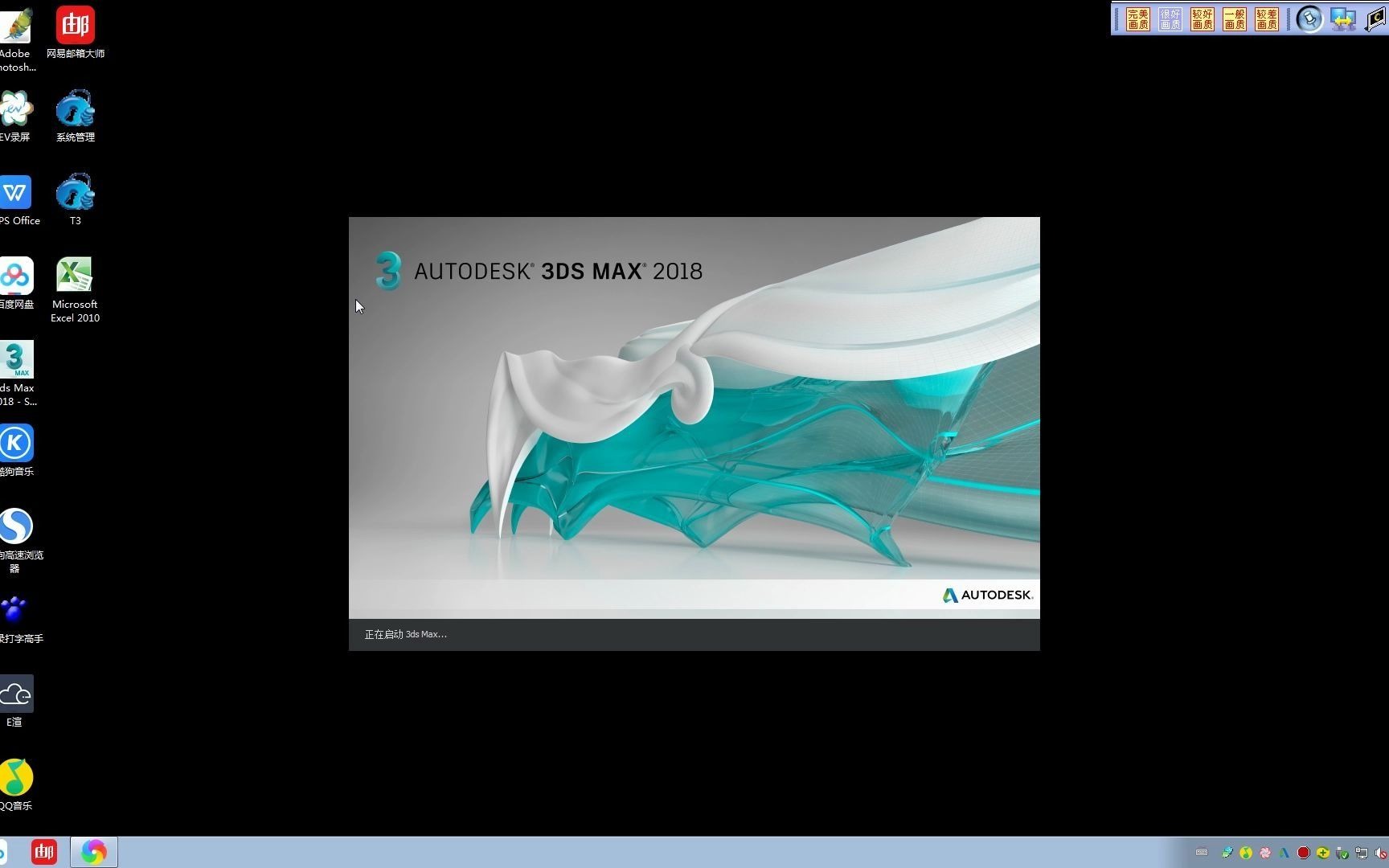Open T3 desktop shortcut

pyautogui.click(x=75, y=200)
